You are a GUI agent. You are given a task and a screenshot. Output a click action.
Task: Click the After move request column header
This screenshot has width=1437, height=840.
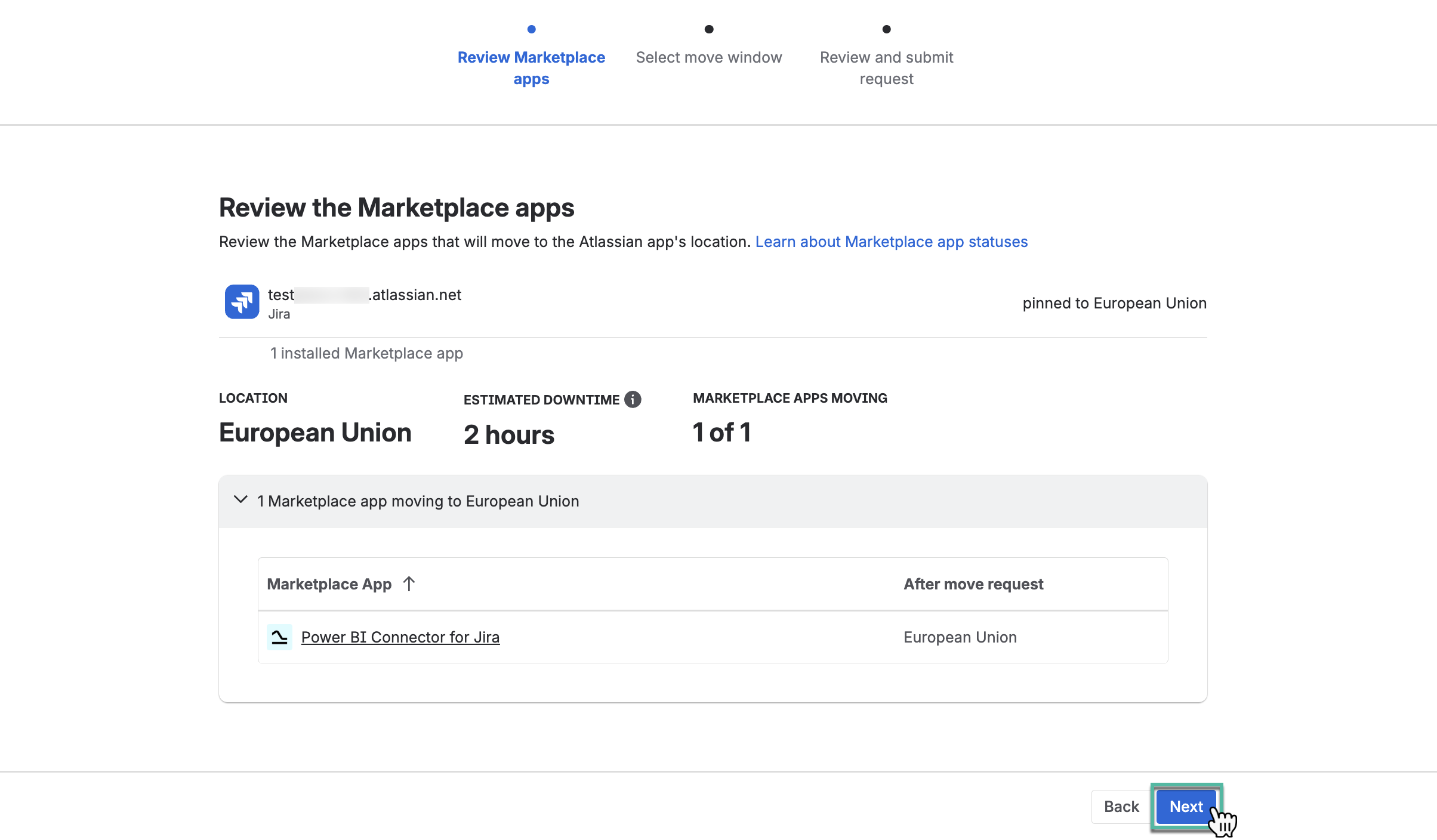coord(973,584)
